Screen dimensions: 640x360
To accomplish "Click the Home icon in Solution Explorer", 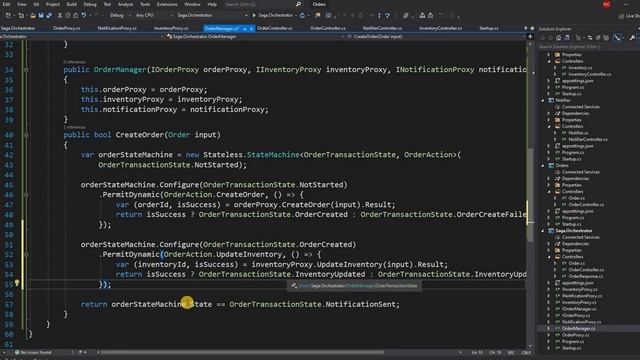I will (x=558, y=38).
